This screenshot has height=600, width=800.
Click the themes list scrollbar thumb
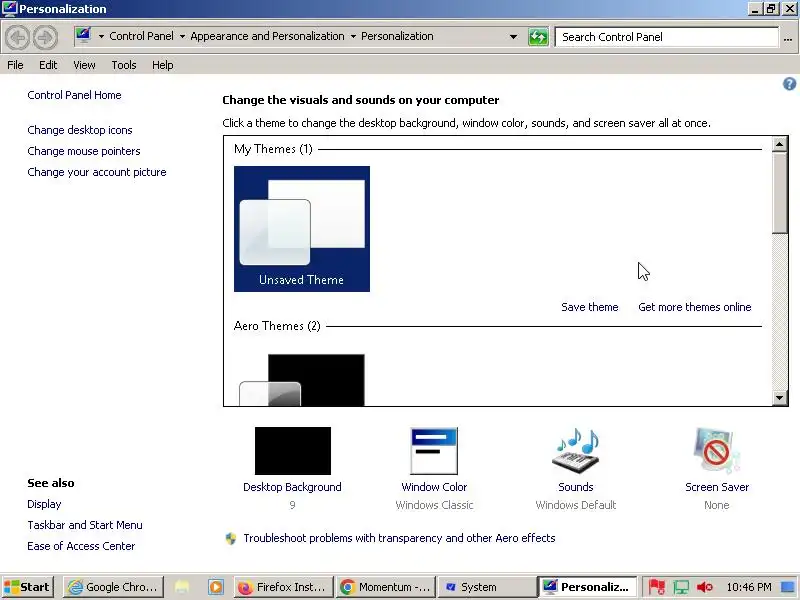779,193
